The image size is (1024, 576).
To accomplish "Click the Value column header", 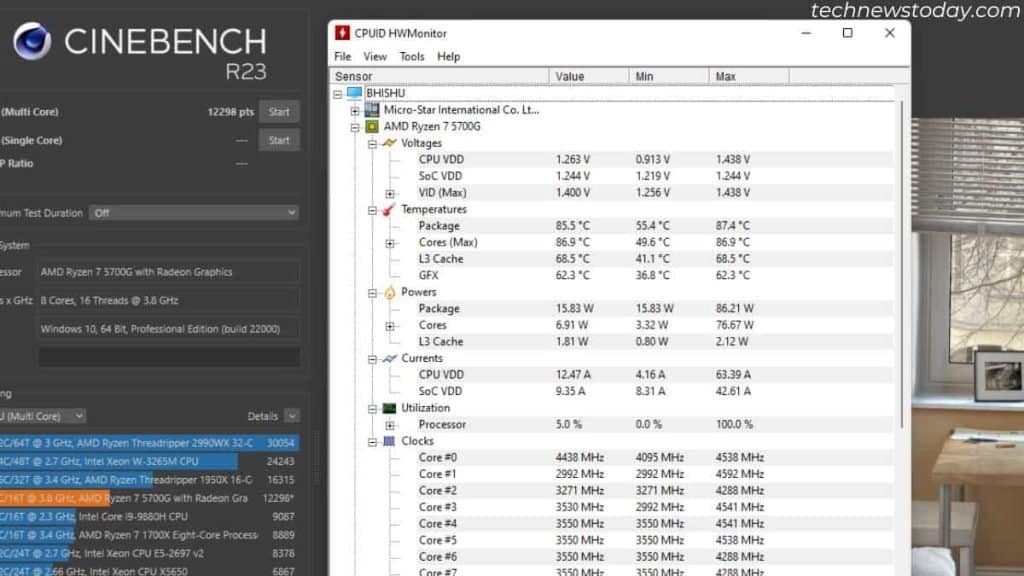I will pyautogui.click(x=589, y=76).
